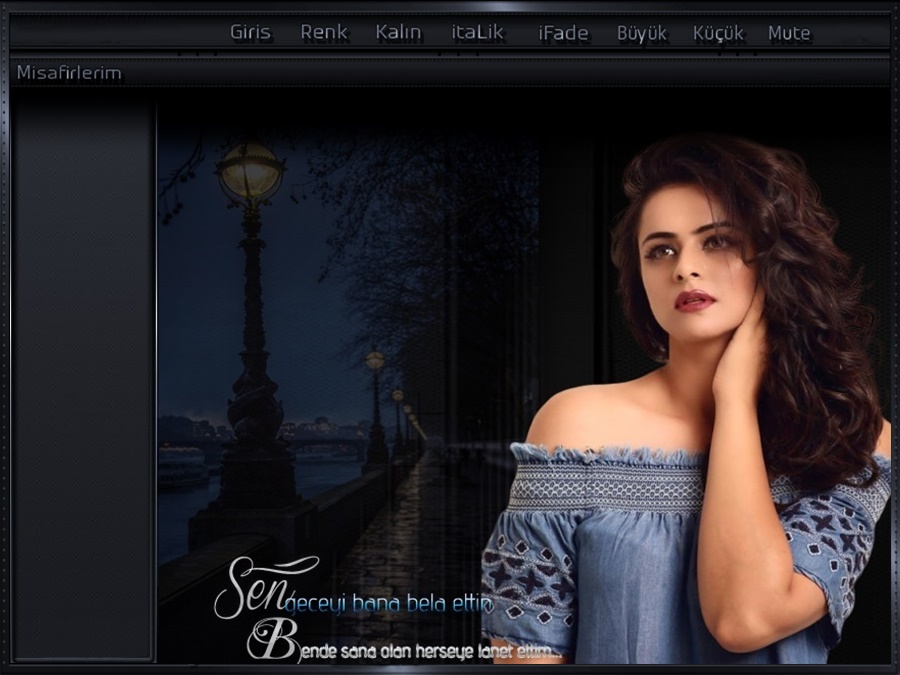Image resolution: width=900 pixels, height=675 pixels.
Task: Open the iFade emoticons menu
Action: tap(563, 33)
